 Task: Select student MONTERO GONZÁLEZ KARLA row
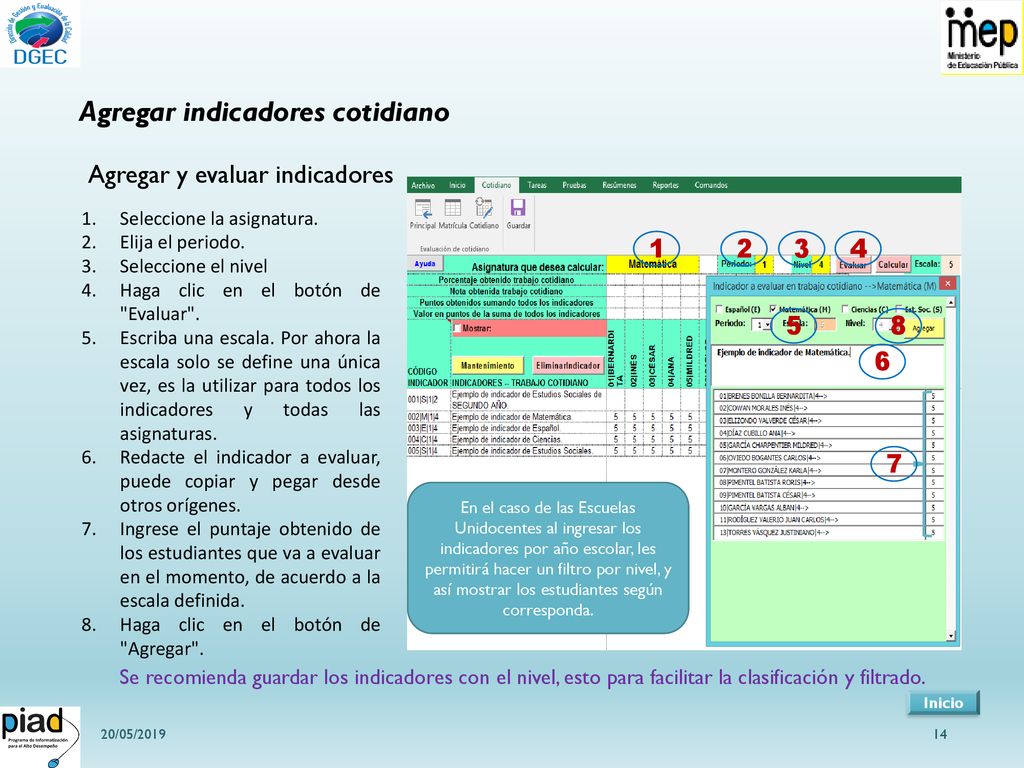point(820,470)
